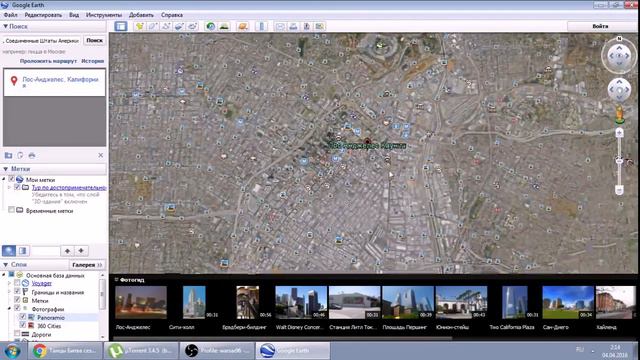View in Google Maps toolbar icon
This screenshot has height=360, width=640.
tap(320, 26)
